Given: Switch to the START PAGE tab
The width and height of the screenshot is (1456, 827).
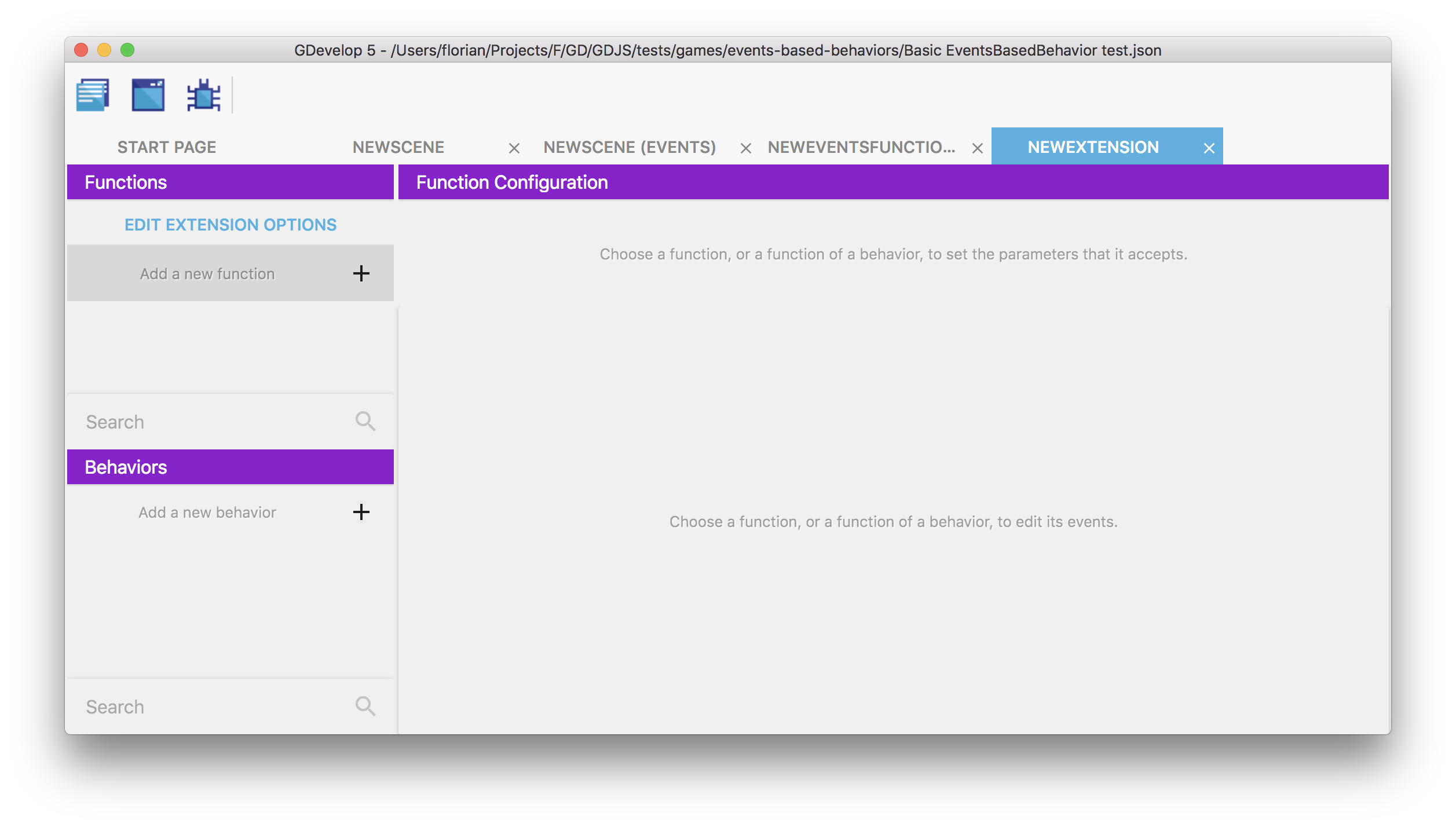Looking at the screenshot, I should (167, 147).
